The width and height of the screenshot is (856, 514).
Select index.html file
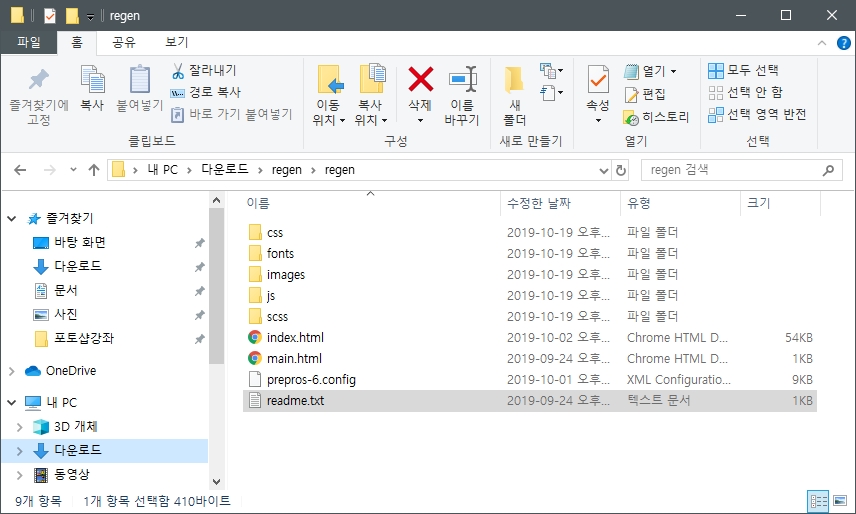coord(295,338)
